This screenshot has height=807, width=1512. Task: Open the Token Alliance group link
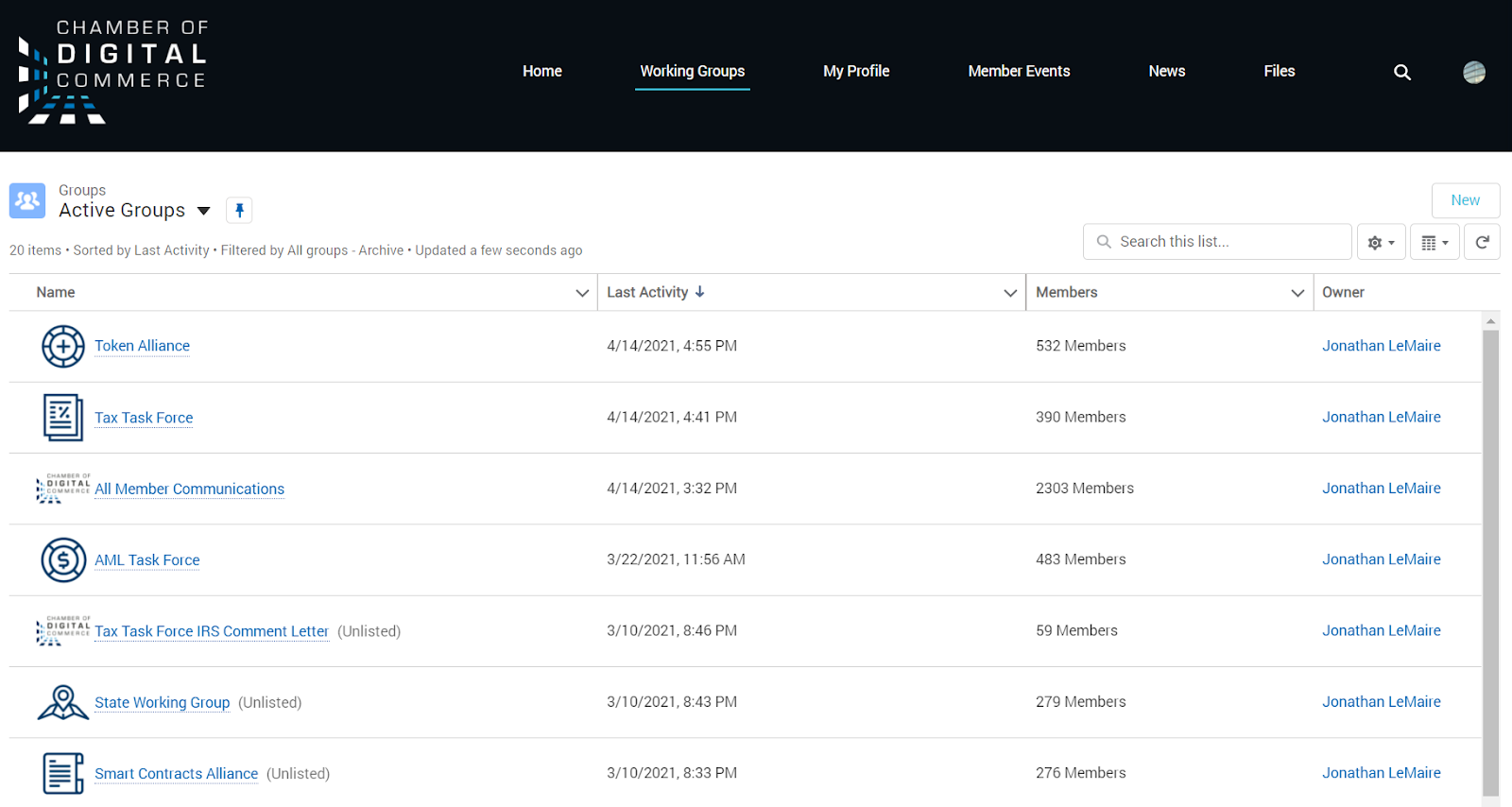(x=142, y=346)
